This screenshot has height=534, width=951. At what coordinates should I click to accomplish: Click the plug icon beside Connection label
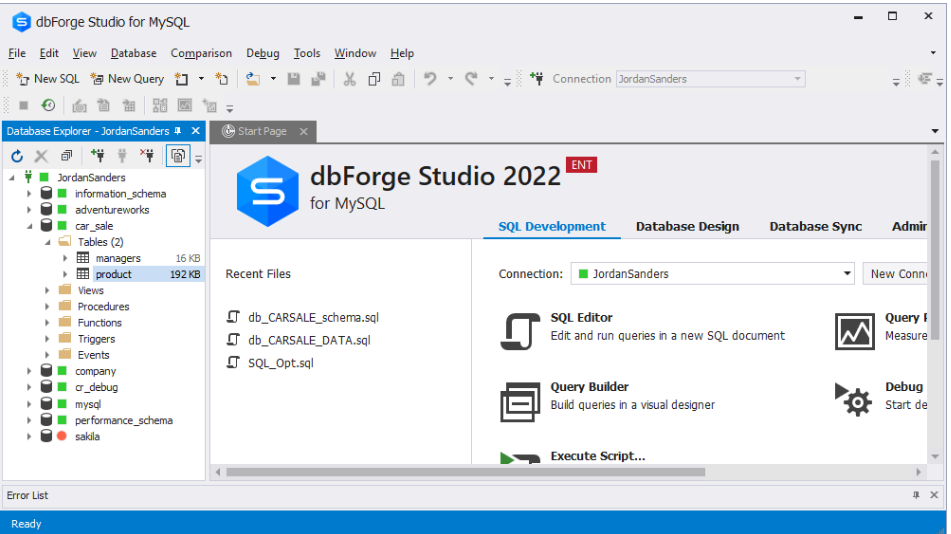coord(536,79)
